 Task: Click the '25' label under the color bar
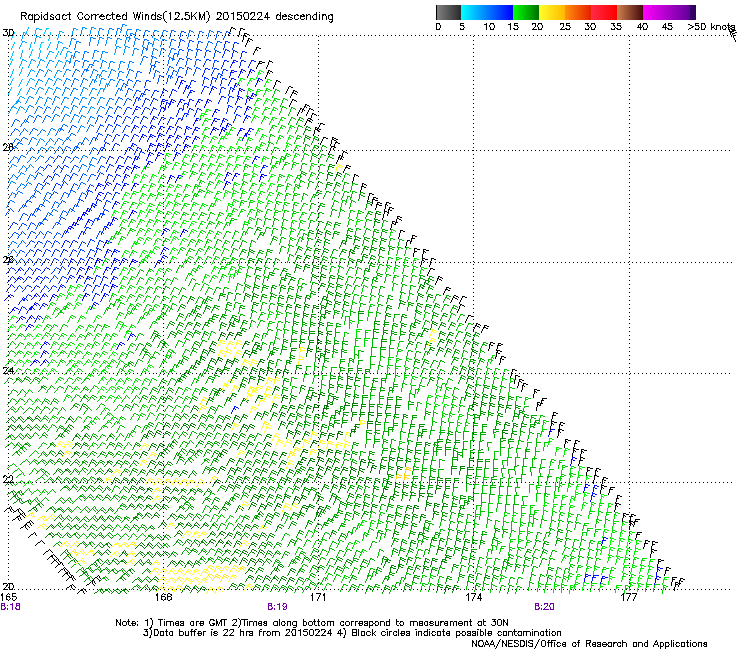(x=565, y=27)
